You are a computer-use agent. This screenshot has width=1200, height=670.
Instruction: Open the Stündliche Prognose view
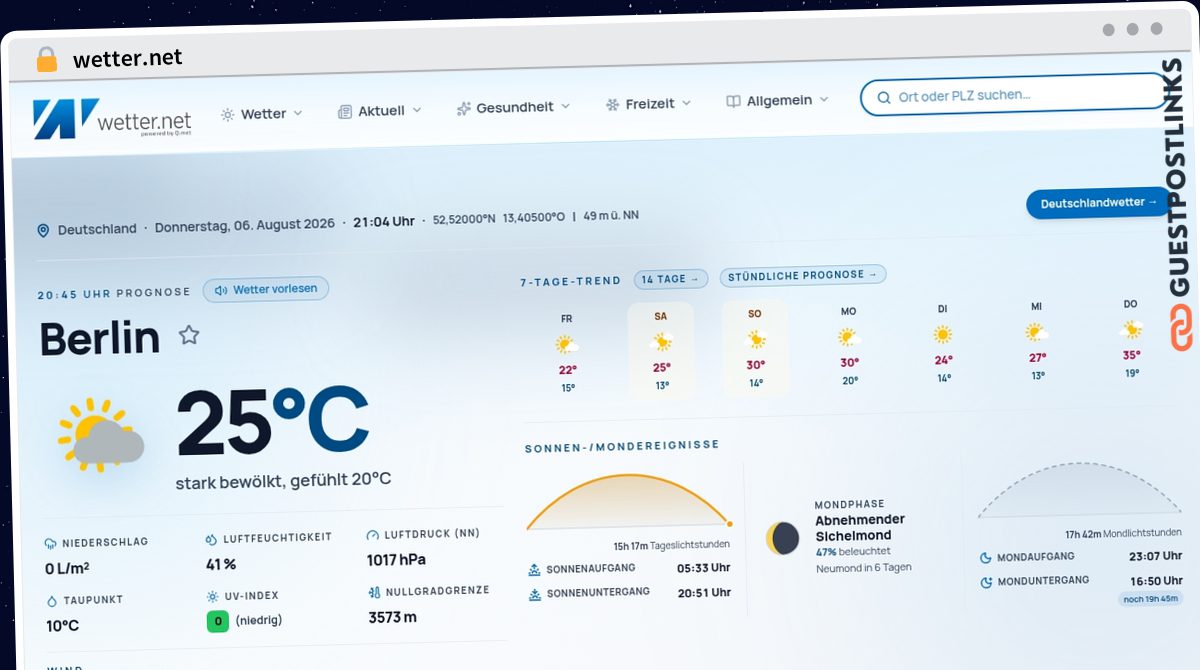click(803, 275)
